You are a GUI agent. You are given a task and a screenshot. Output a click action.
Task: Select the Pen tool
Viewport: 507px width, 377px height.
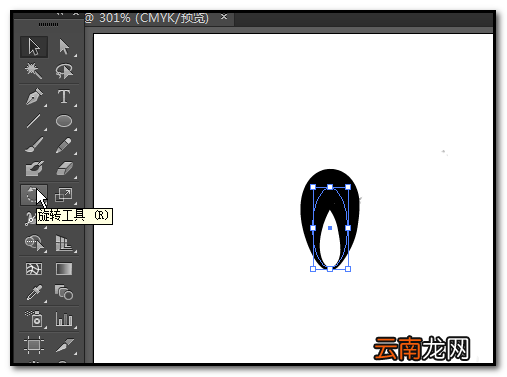pyautogui.click(x=34, y=97)
